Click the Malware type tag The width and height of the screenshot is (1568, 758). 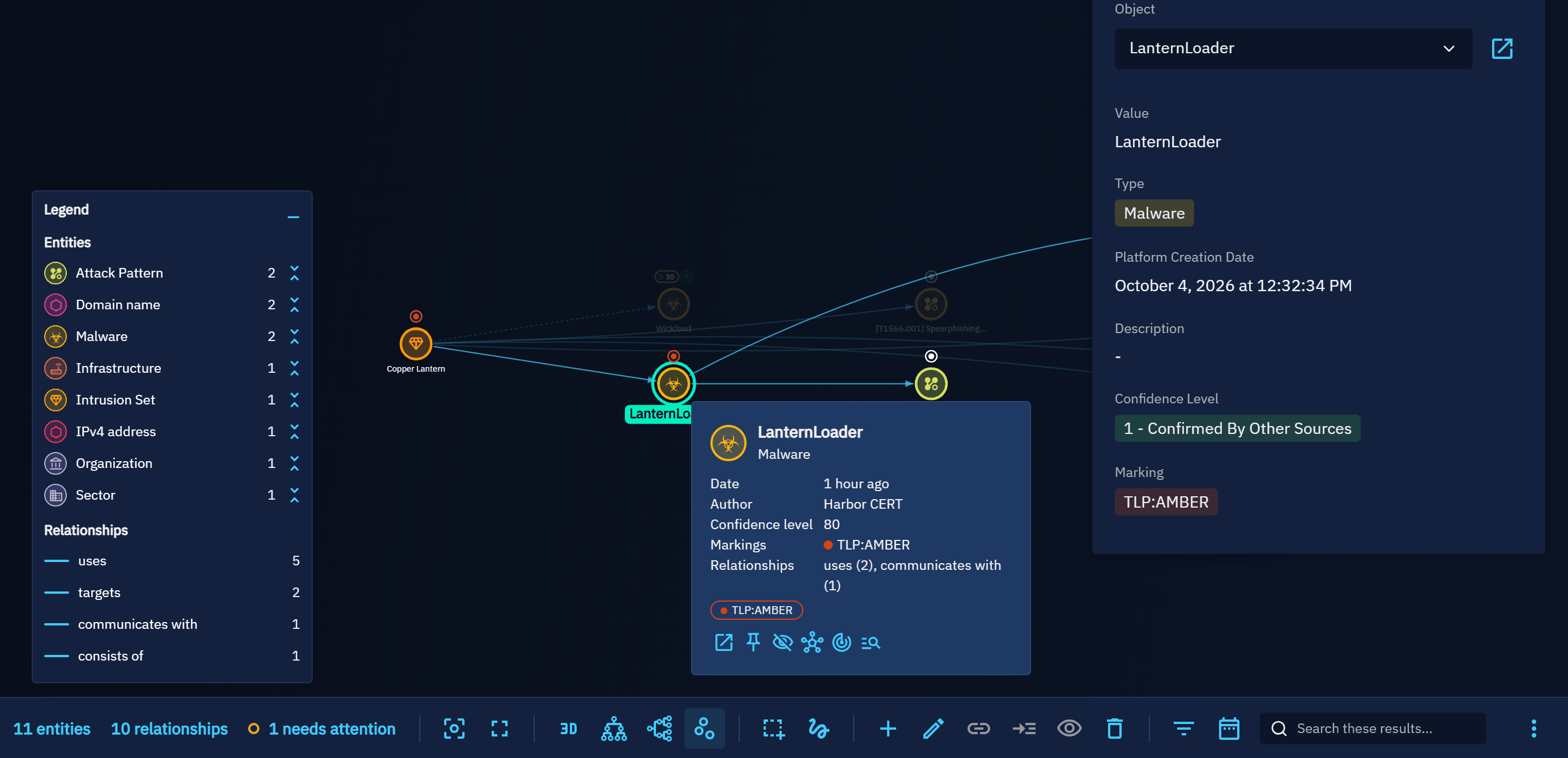tap(1154, 213)
